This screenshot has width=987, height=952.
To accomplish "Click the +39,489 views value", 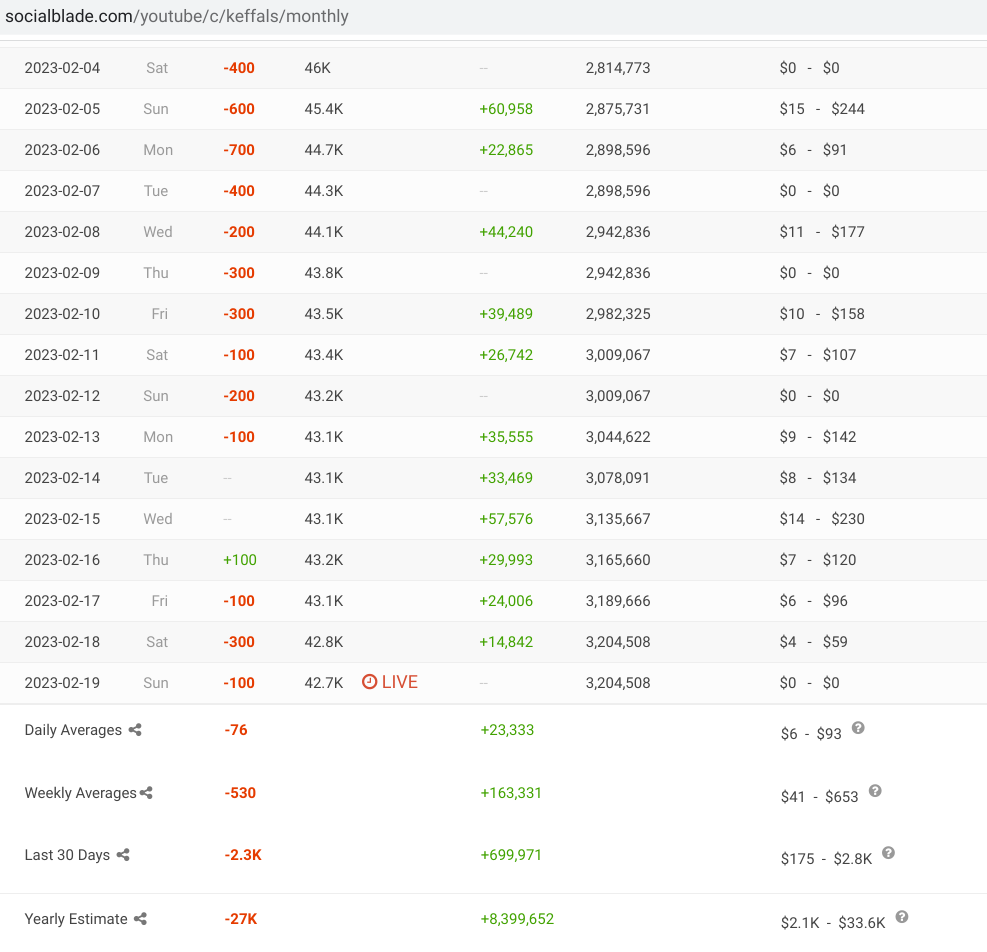I will point(506,314).
